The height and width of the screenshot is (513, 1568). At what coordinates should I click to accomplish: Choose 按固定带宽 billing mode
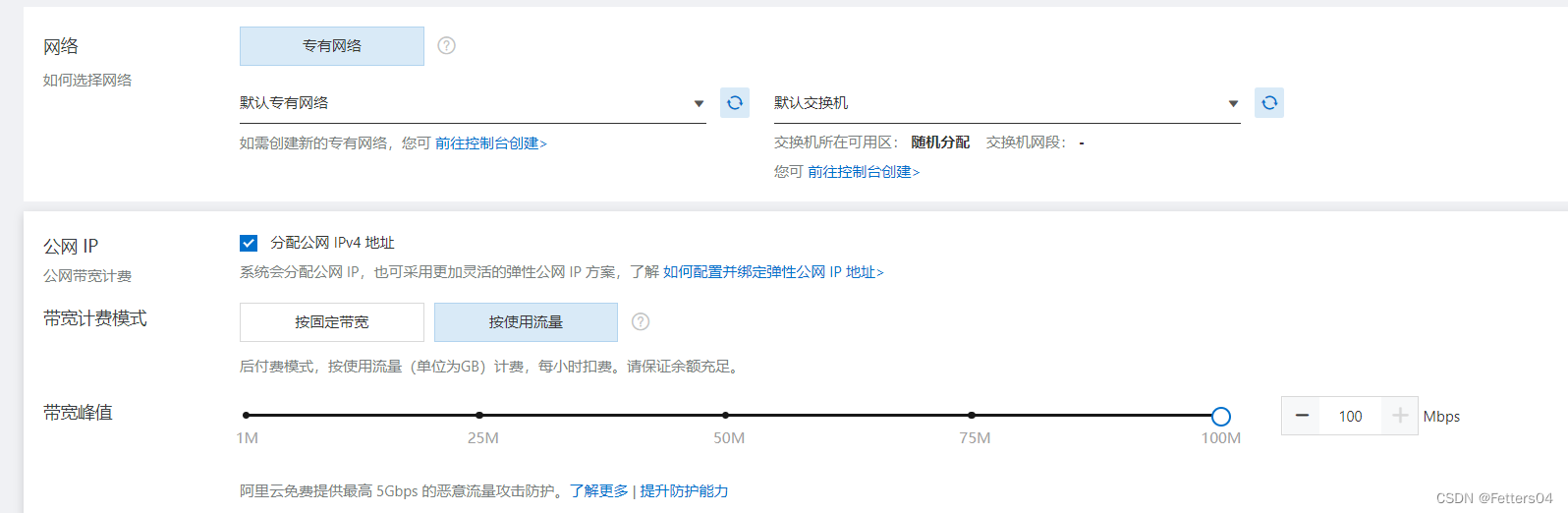[332, 322]
